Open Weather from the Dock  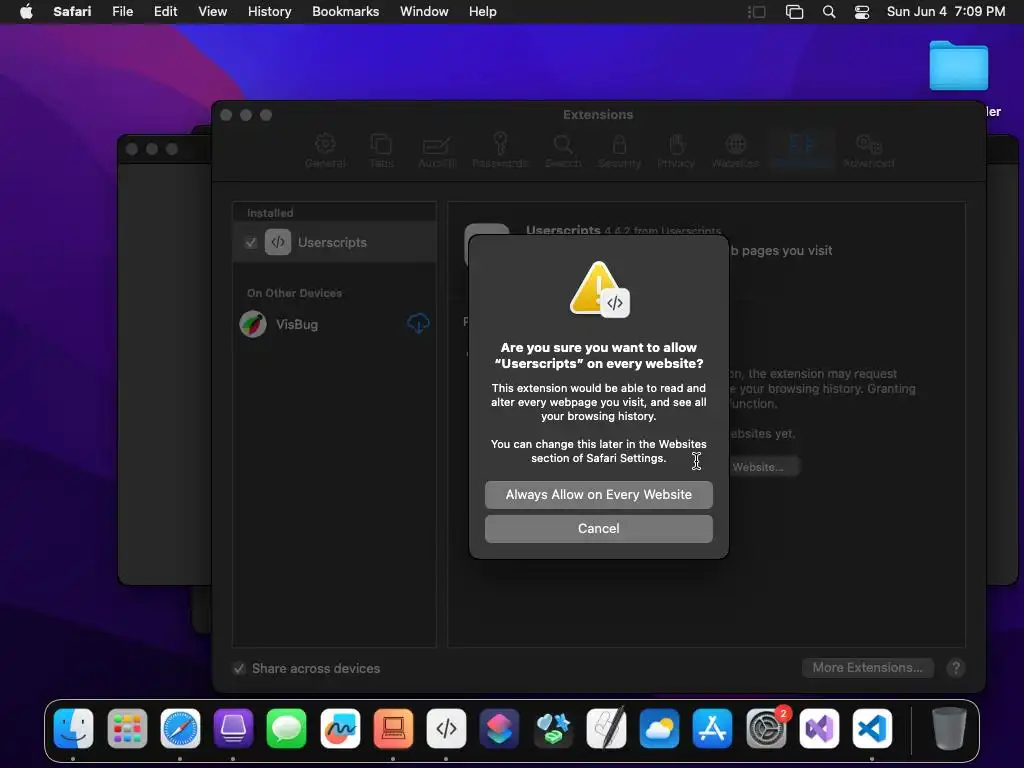(659, 728)
